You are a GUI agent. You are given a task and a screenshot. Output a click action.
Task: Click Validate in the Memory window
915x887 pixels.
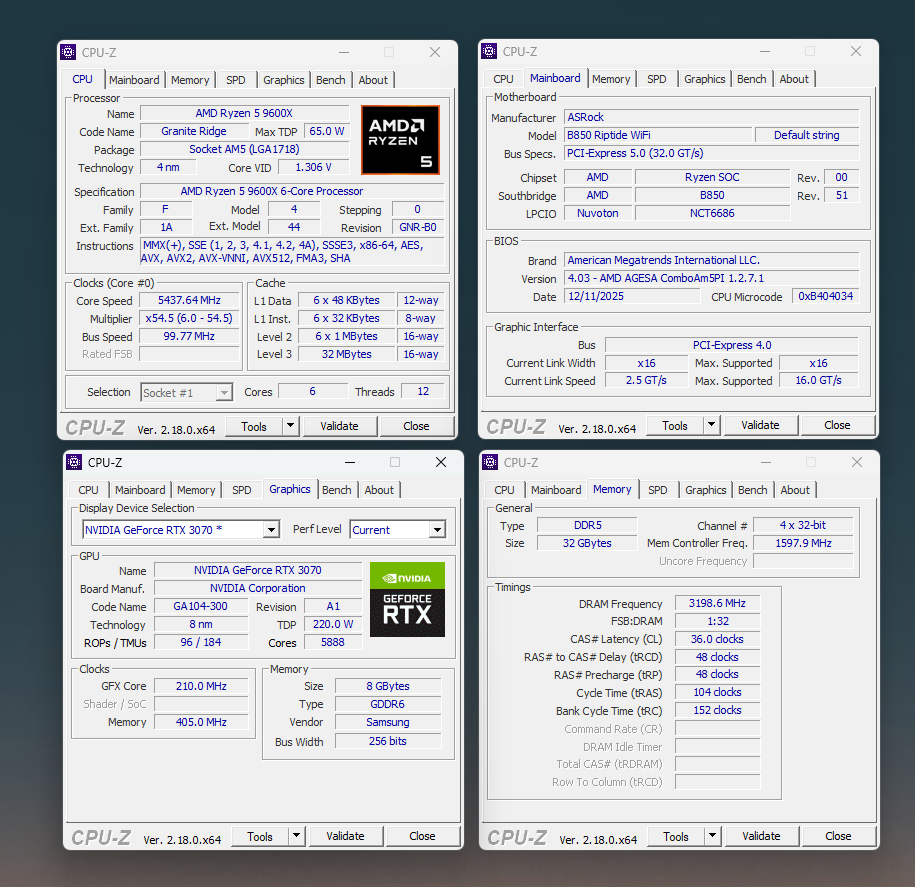point(762,836)
